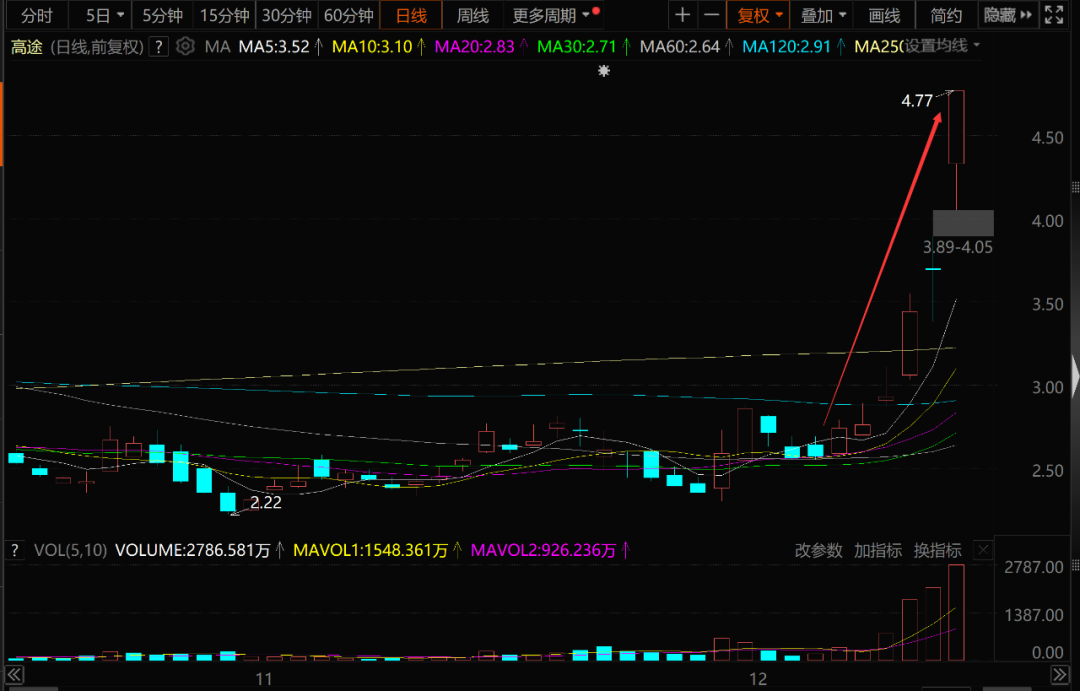Click the 4.77 high price label
The width and height of the screenshot is (1080, 691).
(917, 101)
